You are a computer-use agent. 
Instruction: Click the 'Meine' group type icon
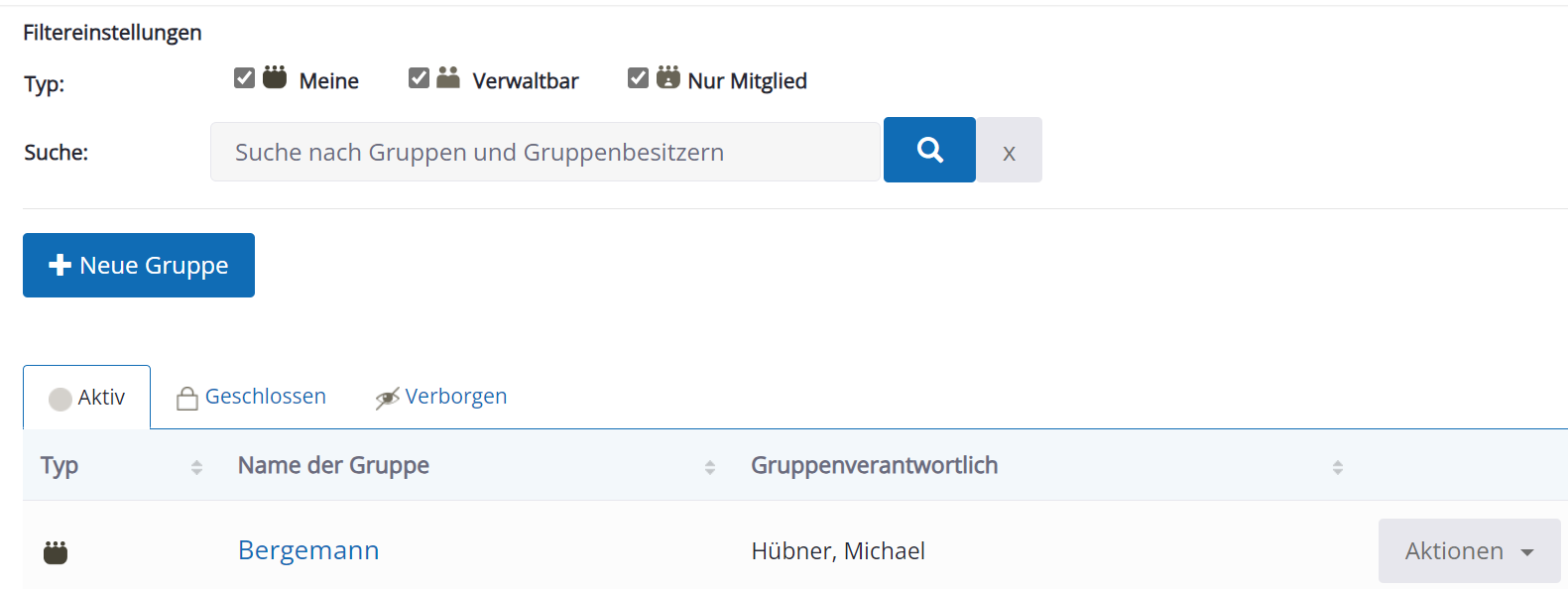tap(275, 77)
